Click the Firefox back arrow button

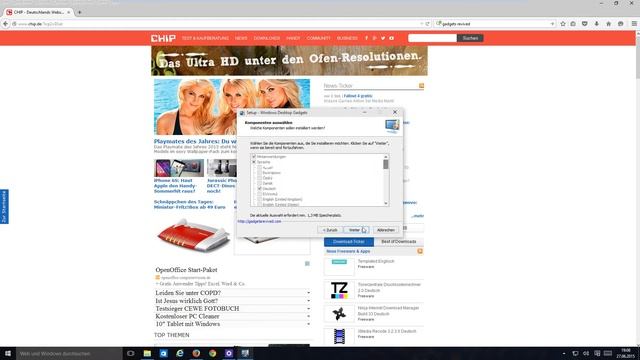tap(5, 24)
